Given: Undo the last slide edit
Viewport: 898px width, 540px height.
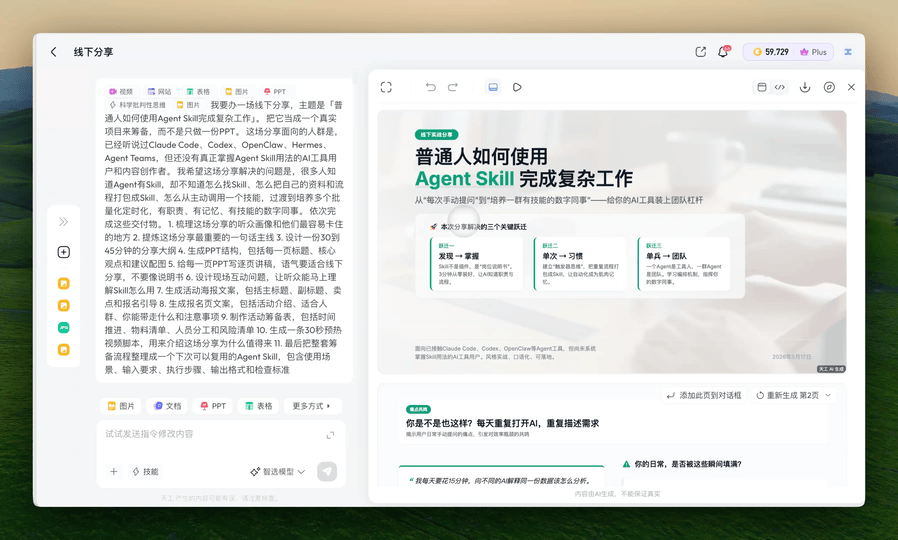Looking at the screenshot, I should [431, 87].
